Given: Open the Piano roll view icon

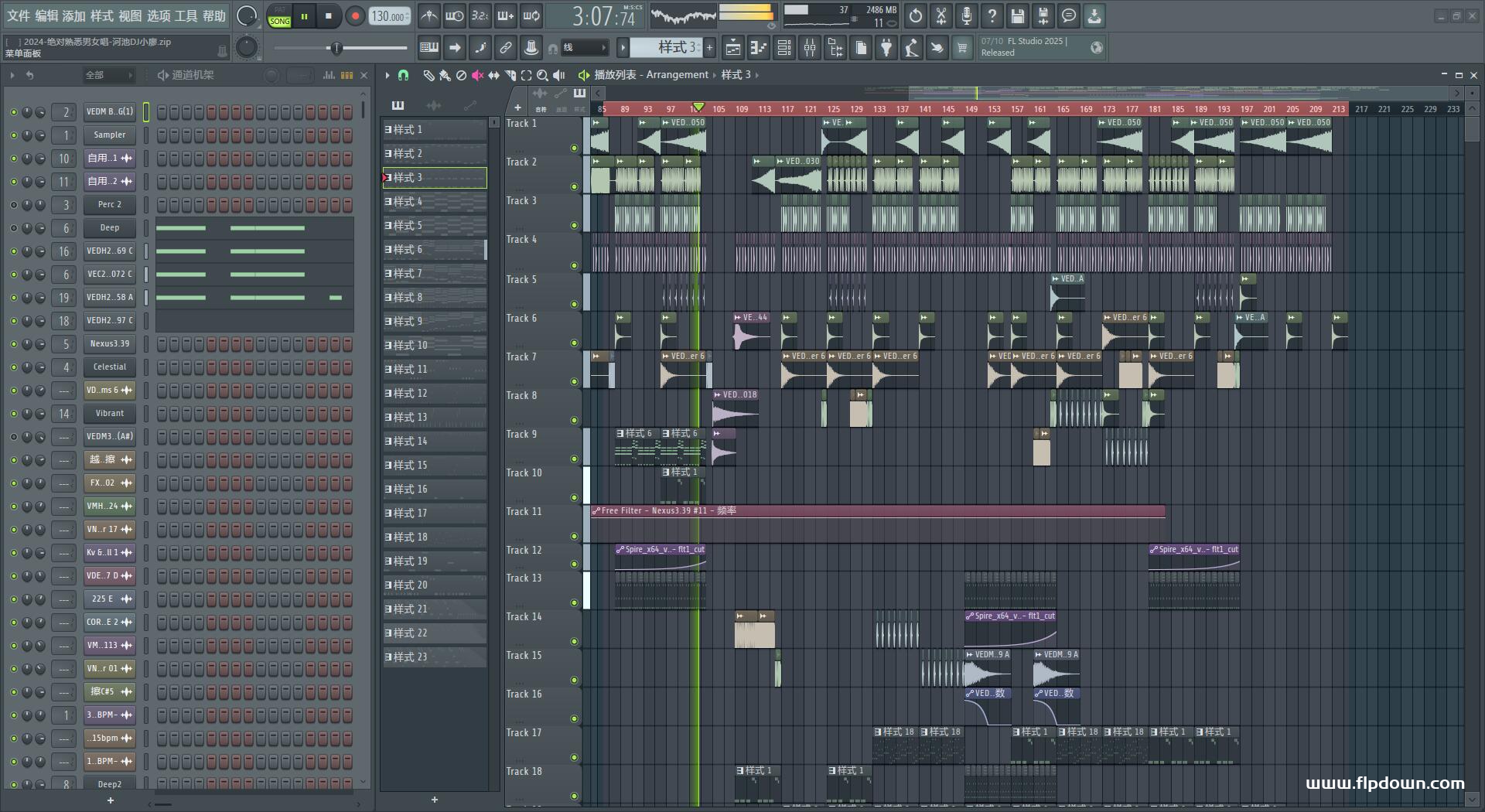Looking at the screenshot, I should click(x=758, y=48).
